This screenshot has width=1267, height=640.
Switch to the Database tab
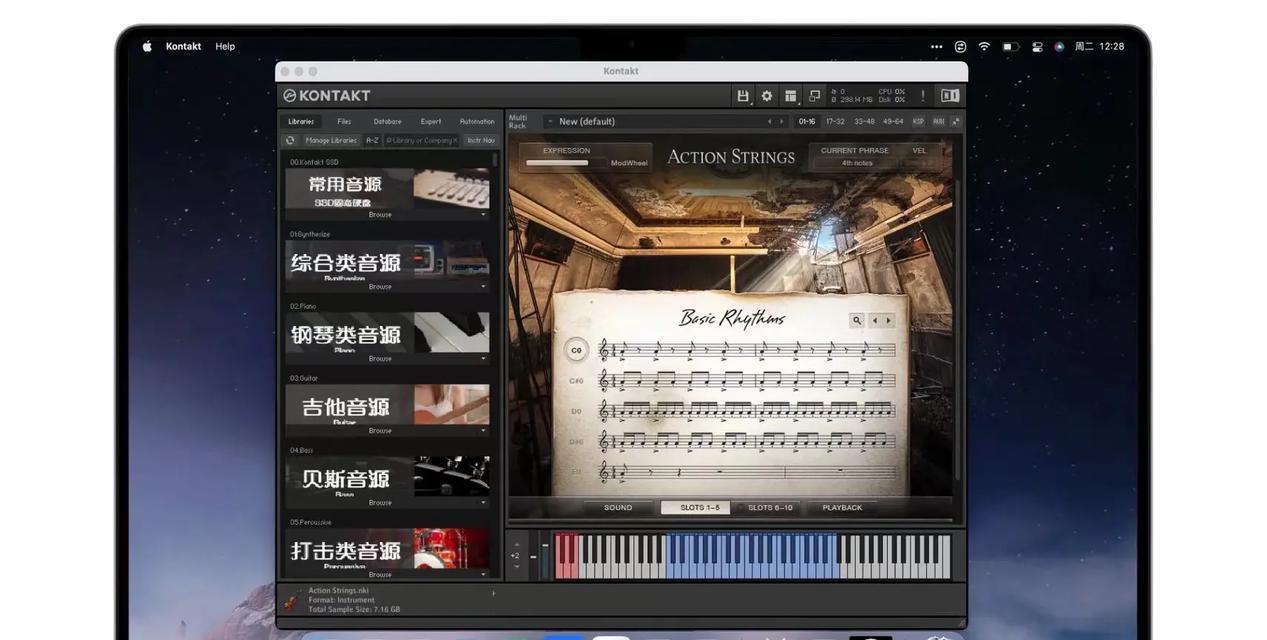click(387, 121)
